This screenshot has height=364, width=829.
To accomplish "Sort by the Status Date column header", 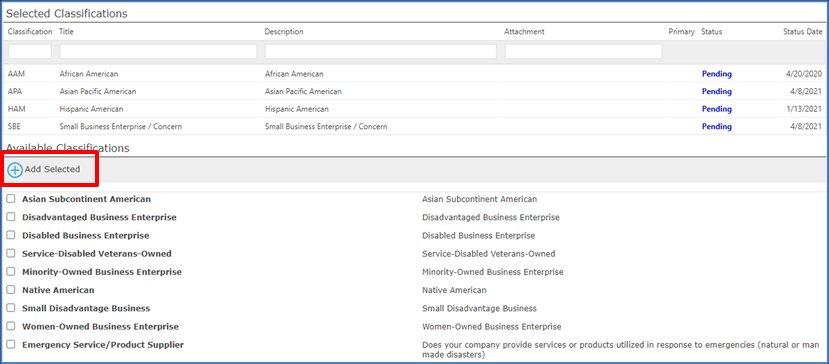I will 803,32.
